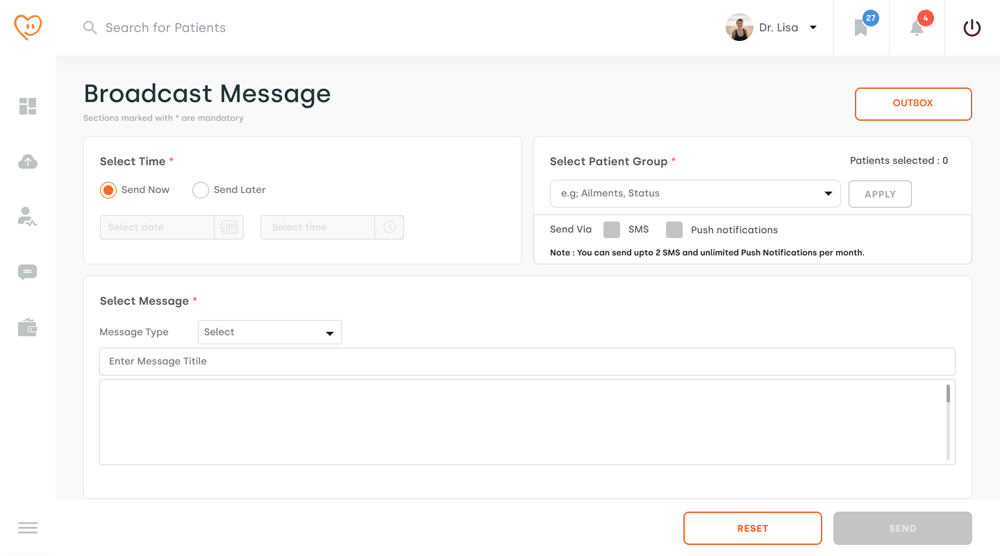Open the Message Type dropdown
The image size is (1000, 556).
coord(269,332)
